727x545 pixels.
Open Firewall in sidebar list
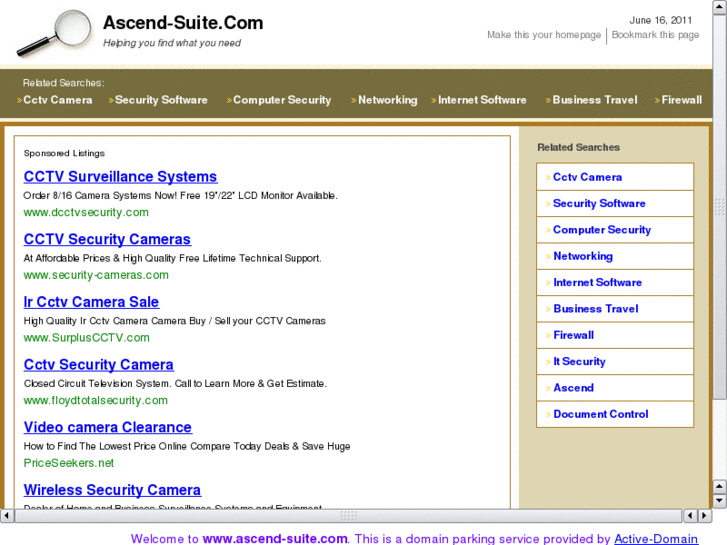pos(574,335)
